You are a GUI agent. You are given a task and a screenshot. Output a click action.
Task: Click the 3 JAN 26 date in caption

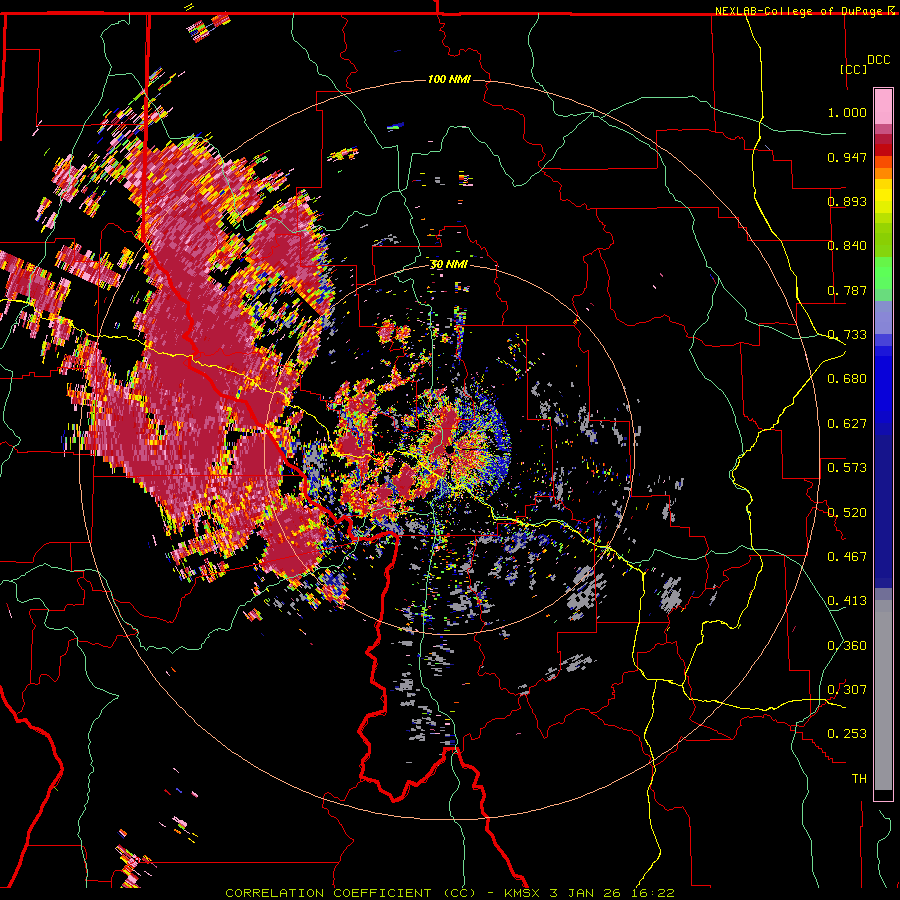pyautogui.click(x=585, y=893)
